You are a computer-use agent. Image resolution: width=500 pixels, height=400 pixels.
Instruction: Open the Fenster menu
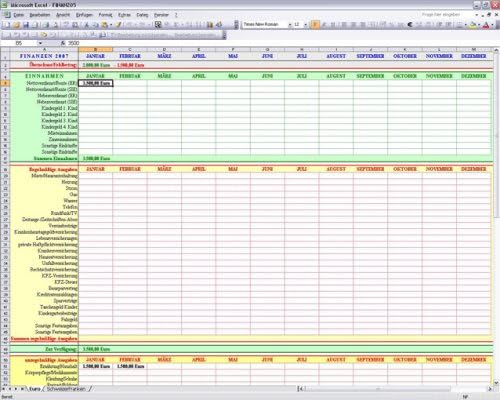[x=161, y=15]
